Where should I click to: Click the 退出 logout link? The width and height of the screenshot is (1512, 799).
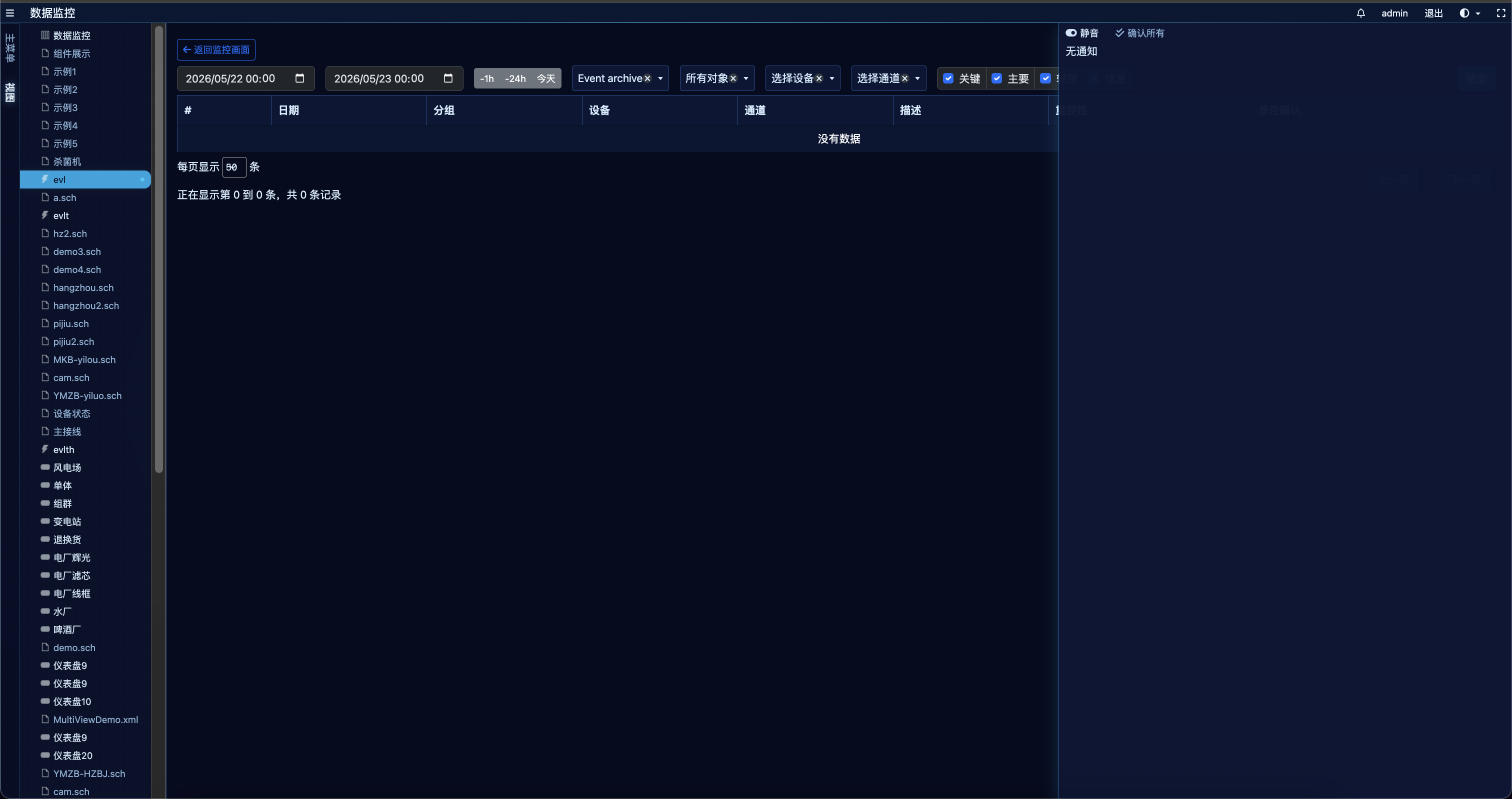1433,13
